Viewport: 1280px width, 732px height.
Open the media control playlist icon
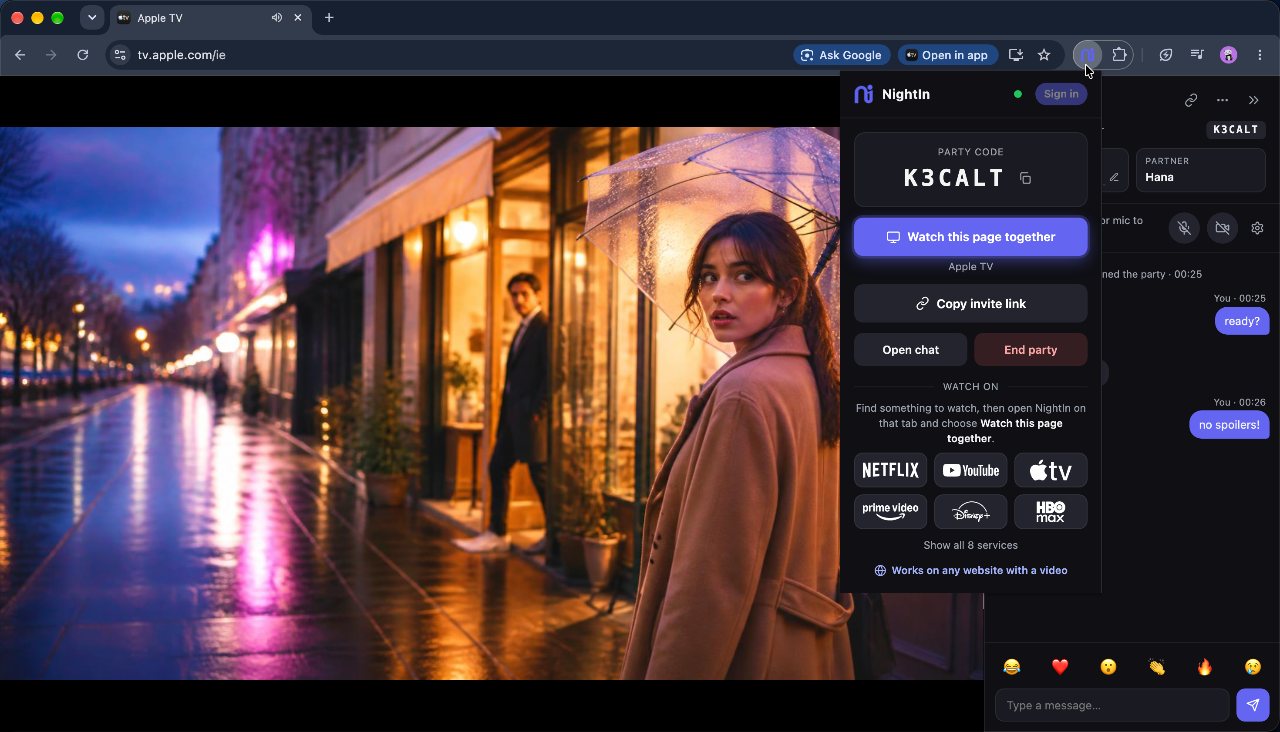click(1197, 55)
